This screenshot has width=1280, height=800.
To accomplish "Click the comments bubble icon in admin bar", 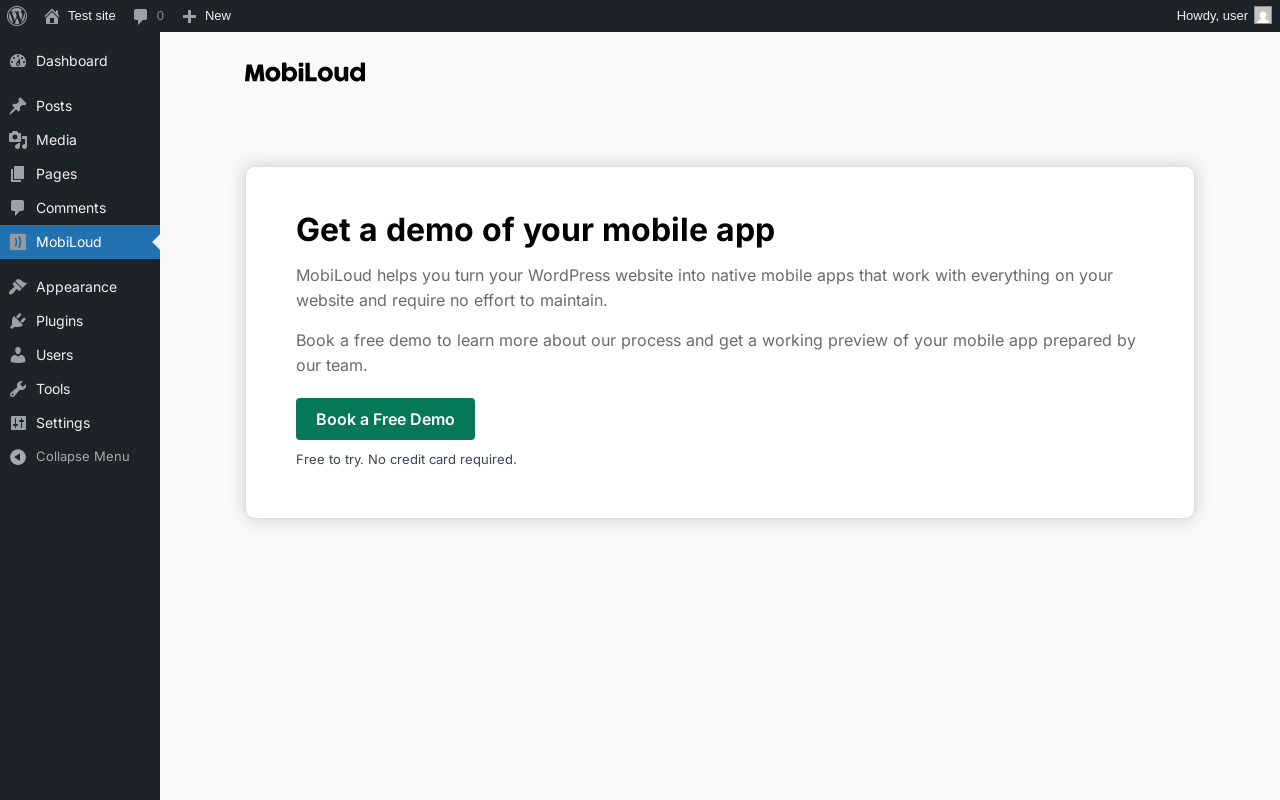I will 140,16.
